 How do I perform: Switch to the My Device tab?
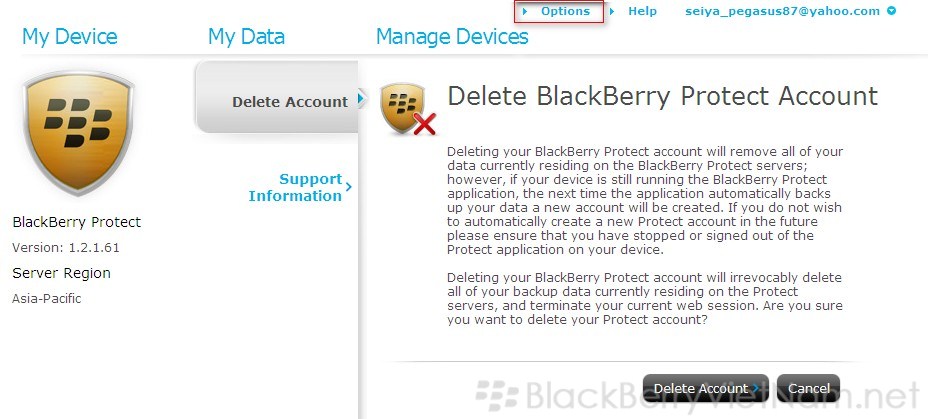point(70,37)
